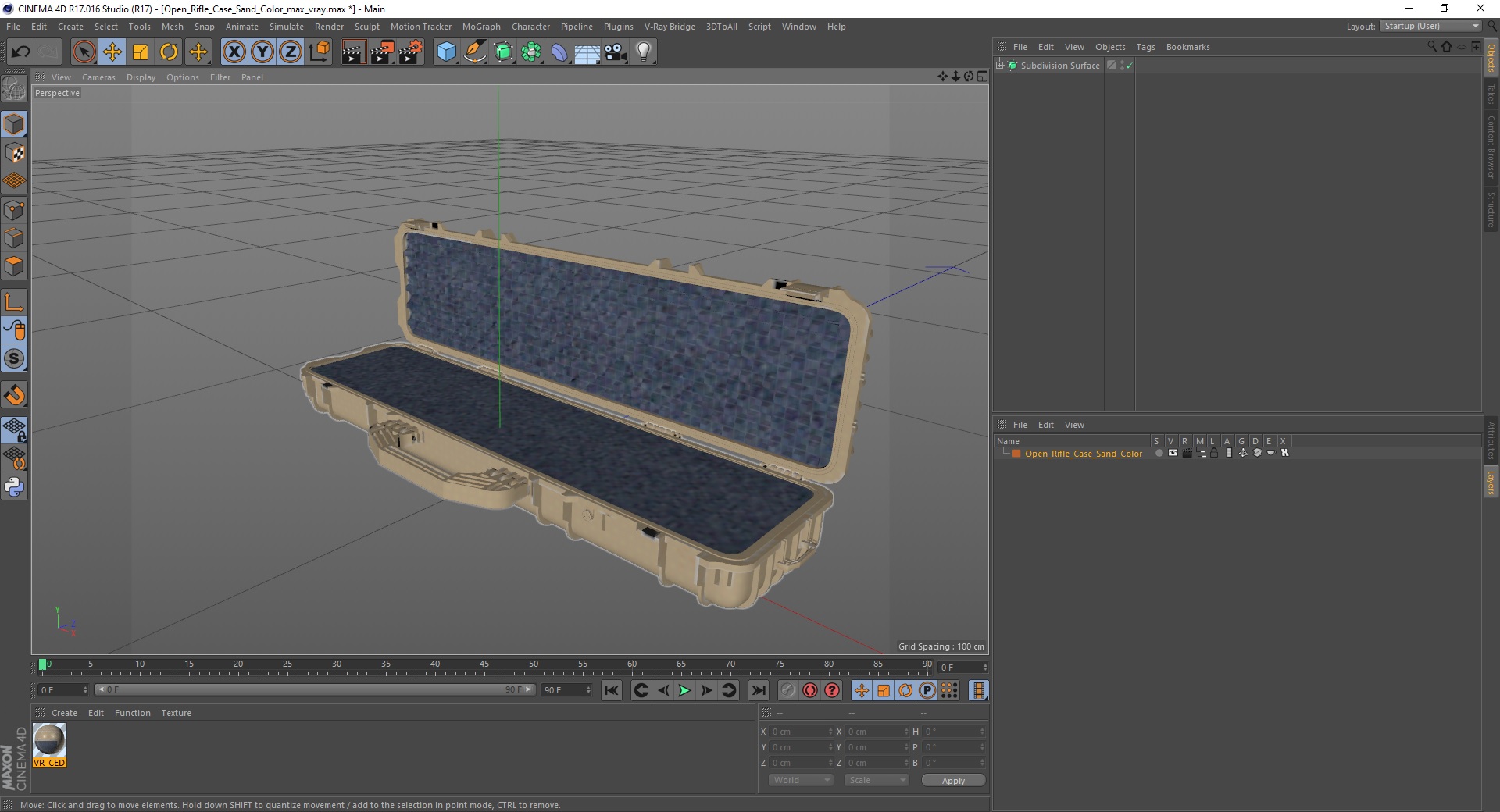Toggle X axis lock
The image size is (1500, 812).
coord(234,52)
